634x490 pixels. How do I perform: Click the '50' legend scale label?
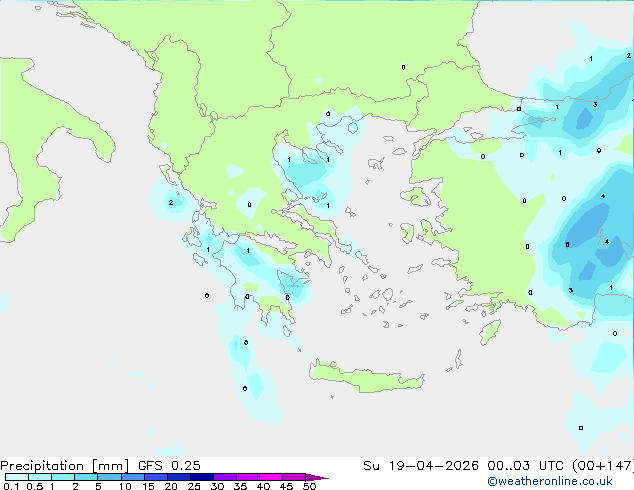coord(309,486)
